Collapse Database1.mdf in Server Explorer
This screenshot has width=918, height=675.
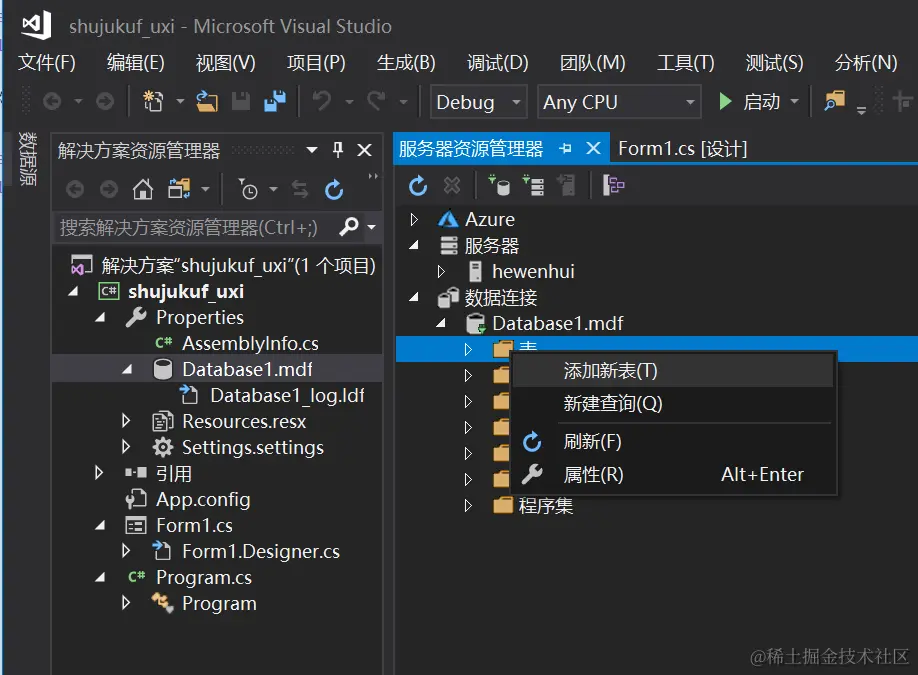pyautogui.click(x=441, y=323)
